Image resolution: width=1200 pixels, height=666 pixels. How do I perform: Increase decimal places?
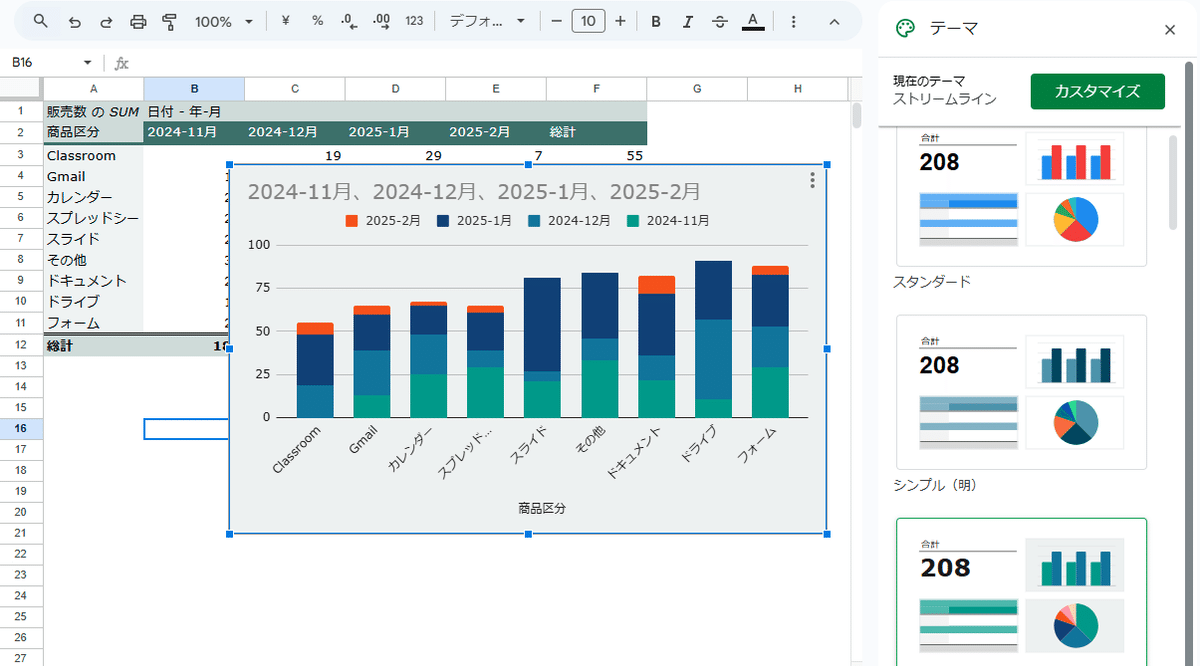(x=381, y=21)
